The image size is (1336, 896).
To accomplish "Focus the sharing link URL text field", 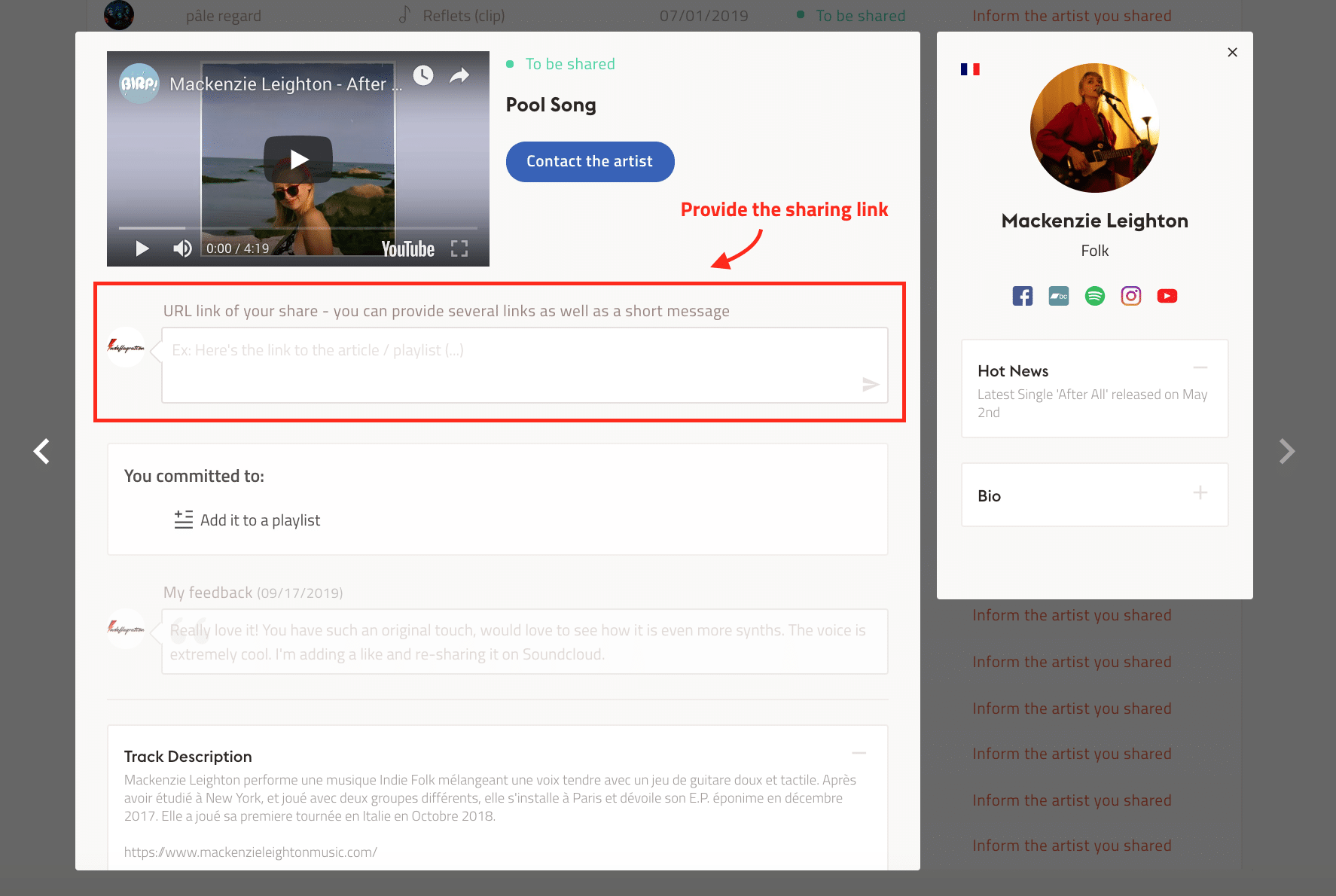I will (525, 365).
